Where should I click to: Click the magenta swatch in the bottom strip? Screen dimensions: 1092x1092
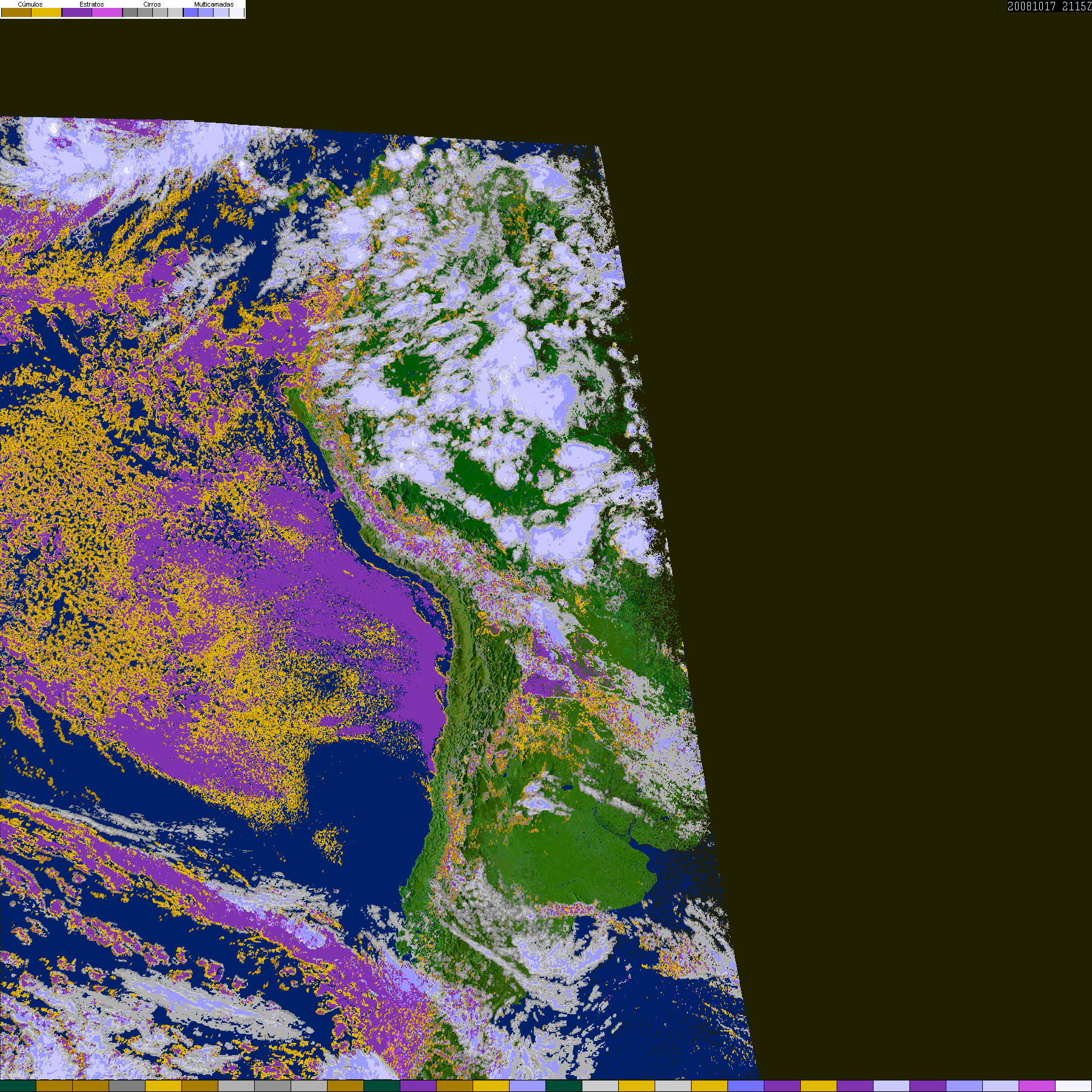tap(1037, 1086)
